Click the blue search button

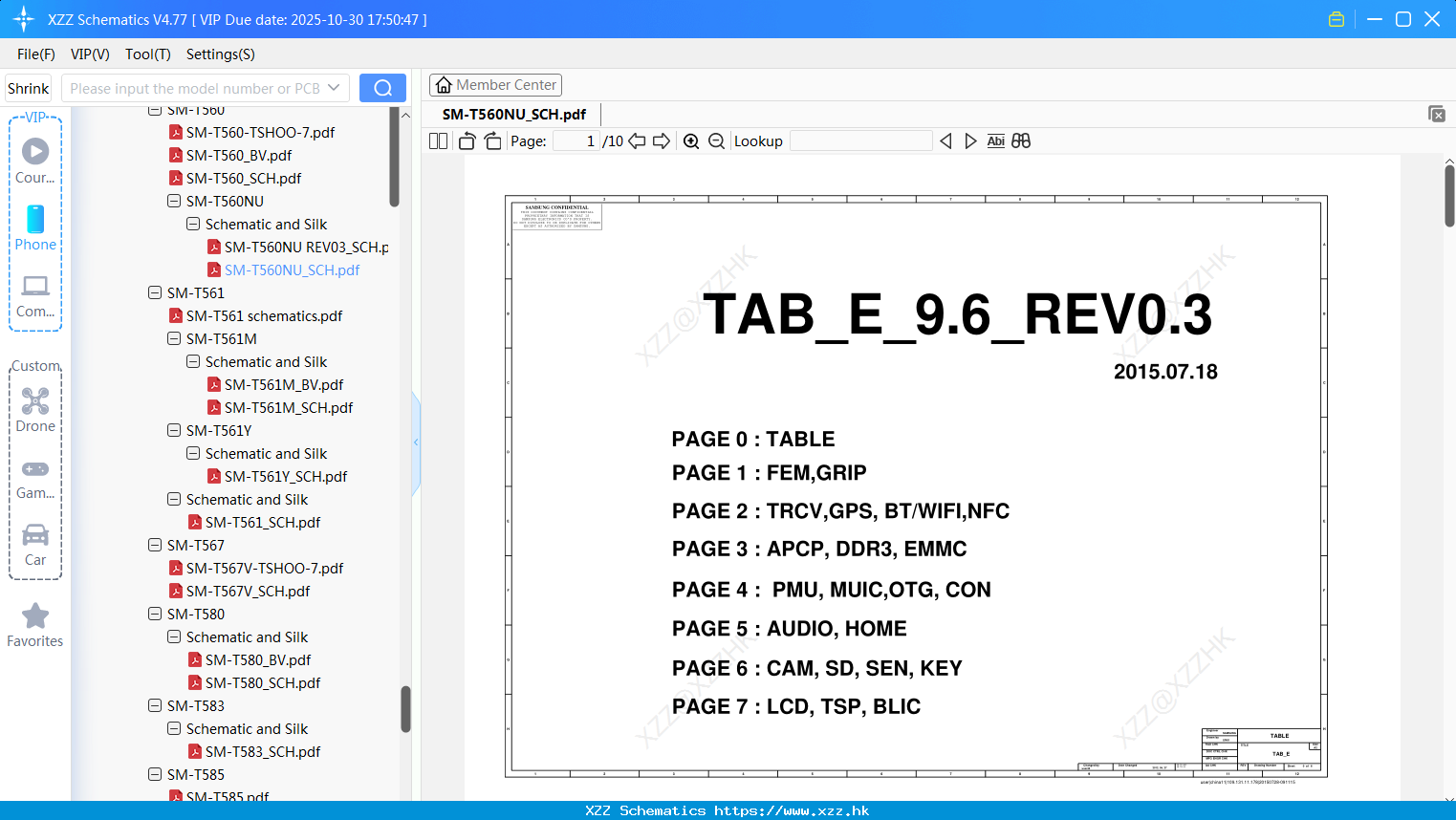(382, 88)
